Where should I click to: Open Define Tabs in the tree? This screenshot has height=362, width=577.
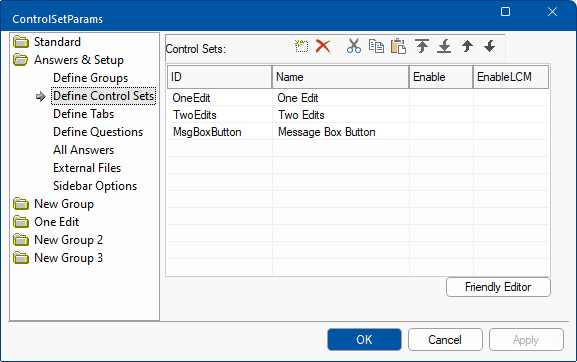[x=84, y=114]
